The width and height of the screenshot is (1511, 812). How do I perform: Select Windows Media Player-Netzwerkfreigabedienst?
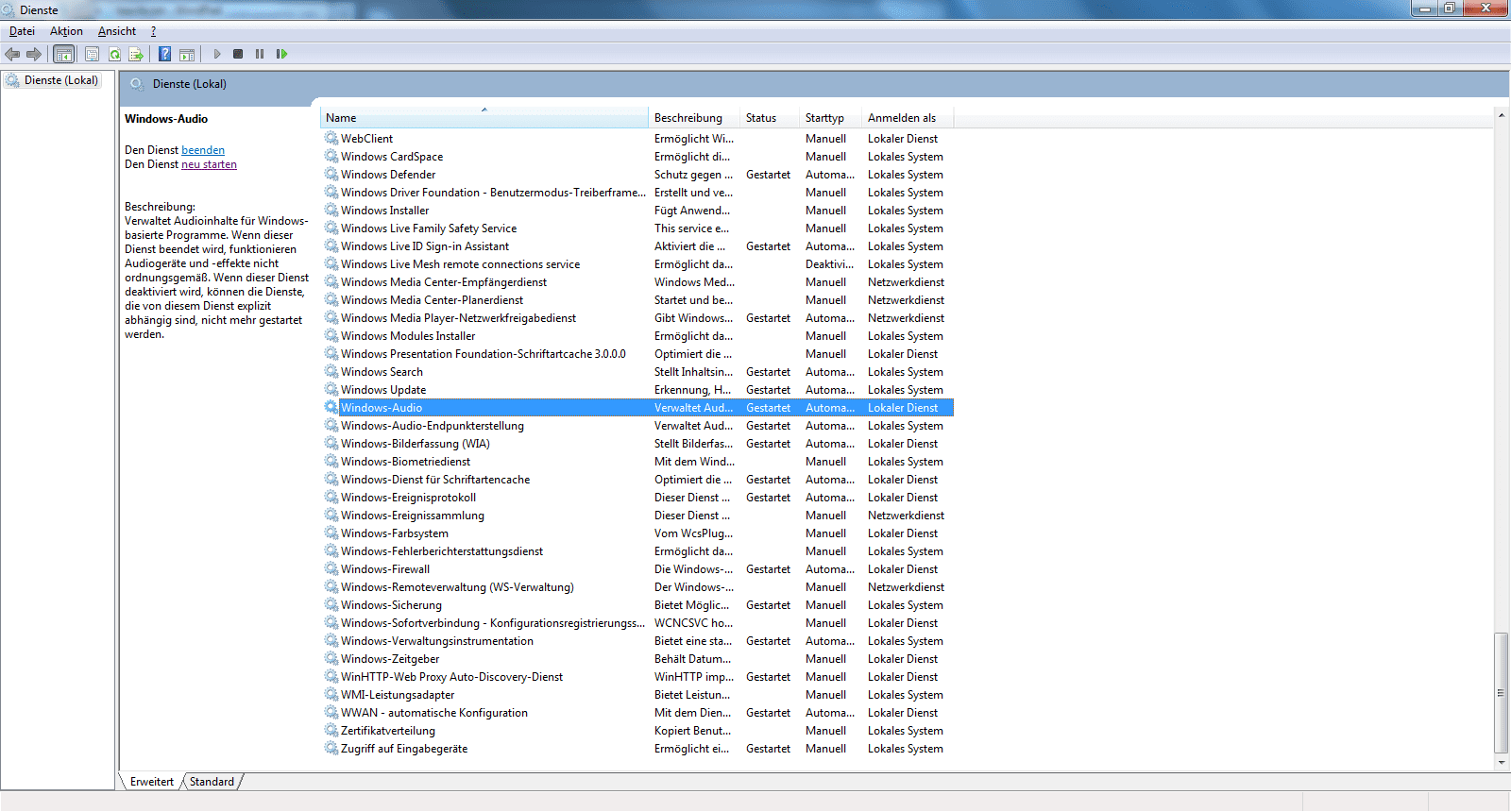(459, 318)
